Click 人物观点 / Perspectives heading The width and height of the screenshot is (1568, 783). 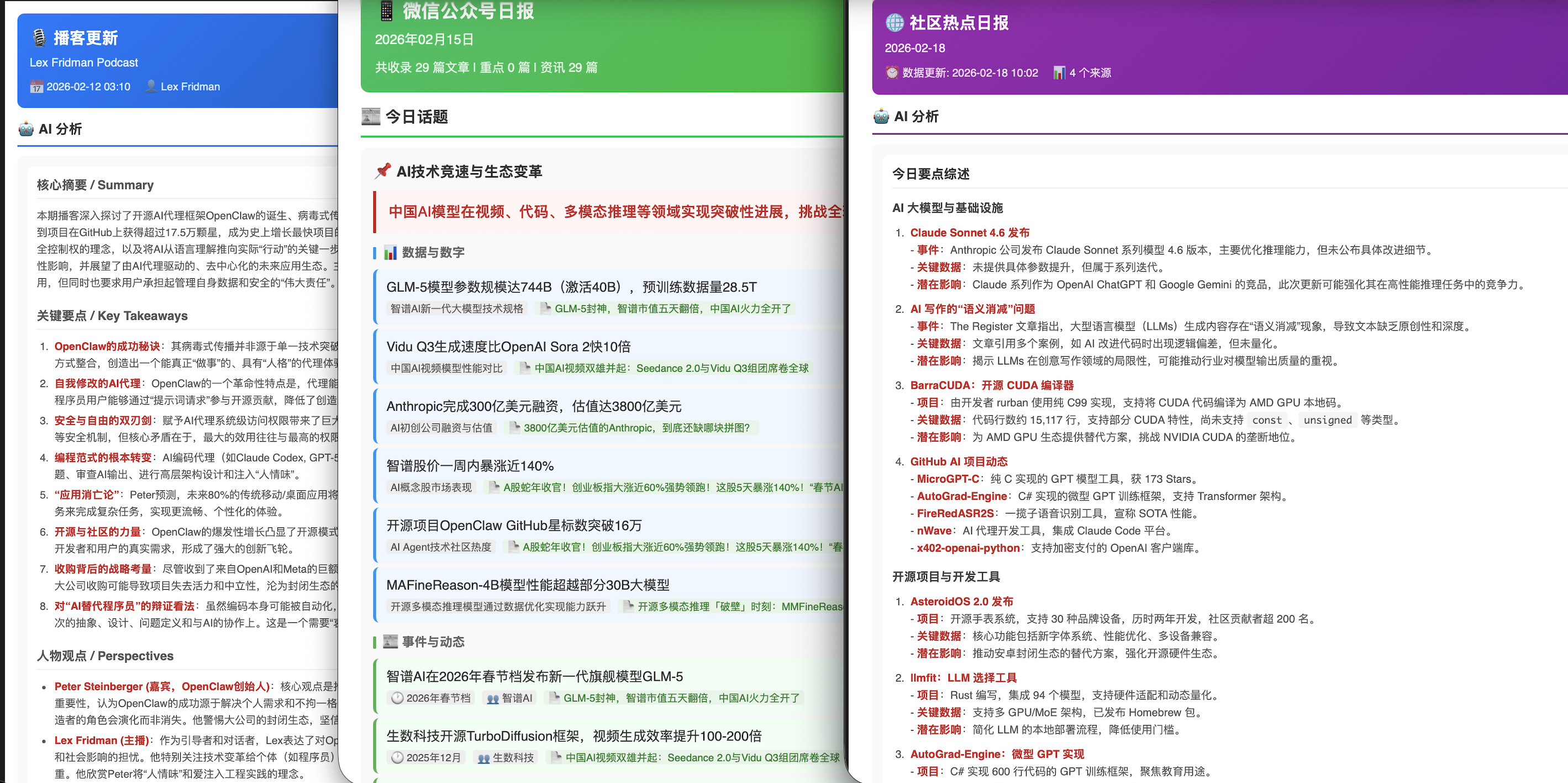click(x=104, y=656)
